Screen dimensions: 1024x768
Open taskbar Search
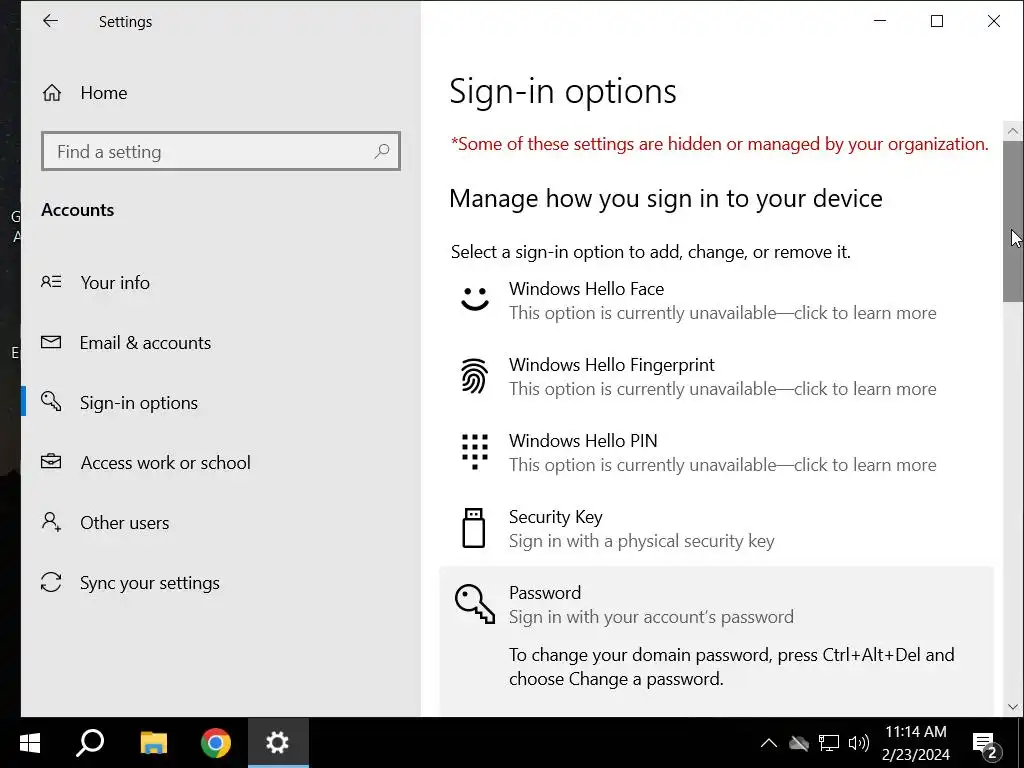click(x=90, y=743)
